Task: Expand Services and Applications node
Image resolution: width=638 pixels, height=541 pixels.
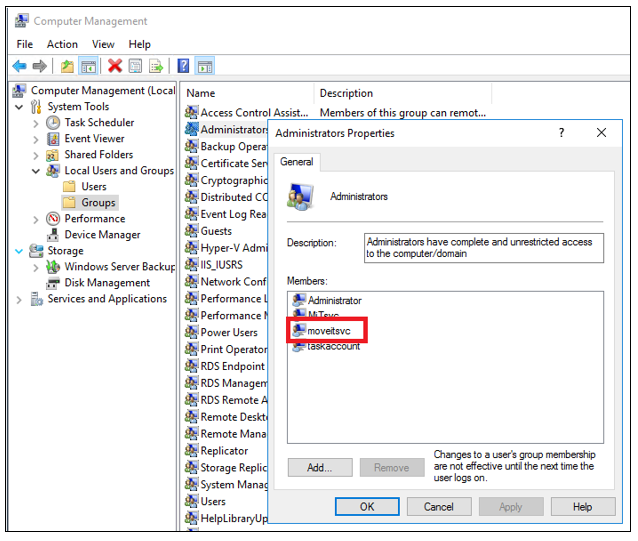Action: [19, 300]
